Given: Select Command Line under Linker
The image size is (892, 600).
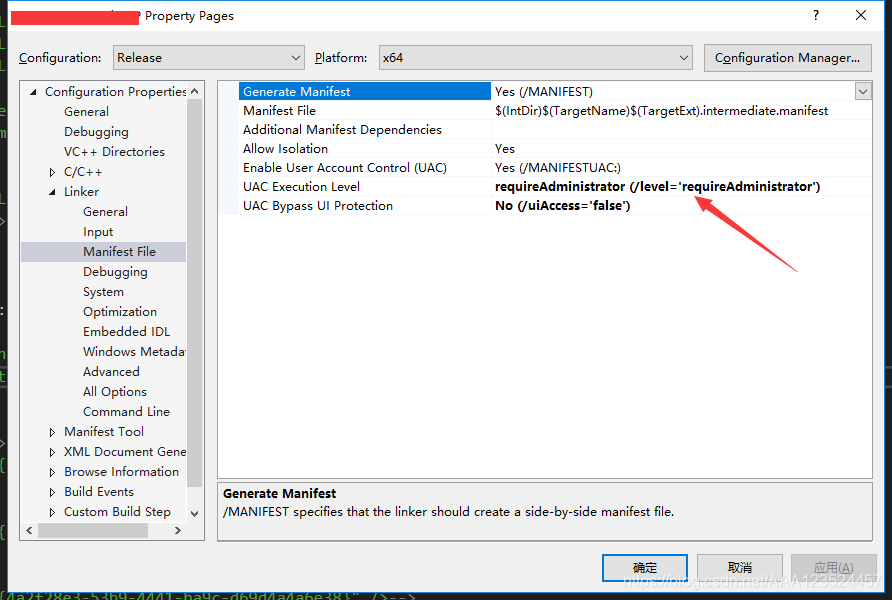Looking at the screenshot, I should coord(126,412).
